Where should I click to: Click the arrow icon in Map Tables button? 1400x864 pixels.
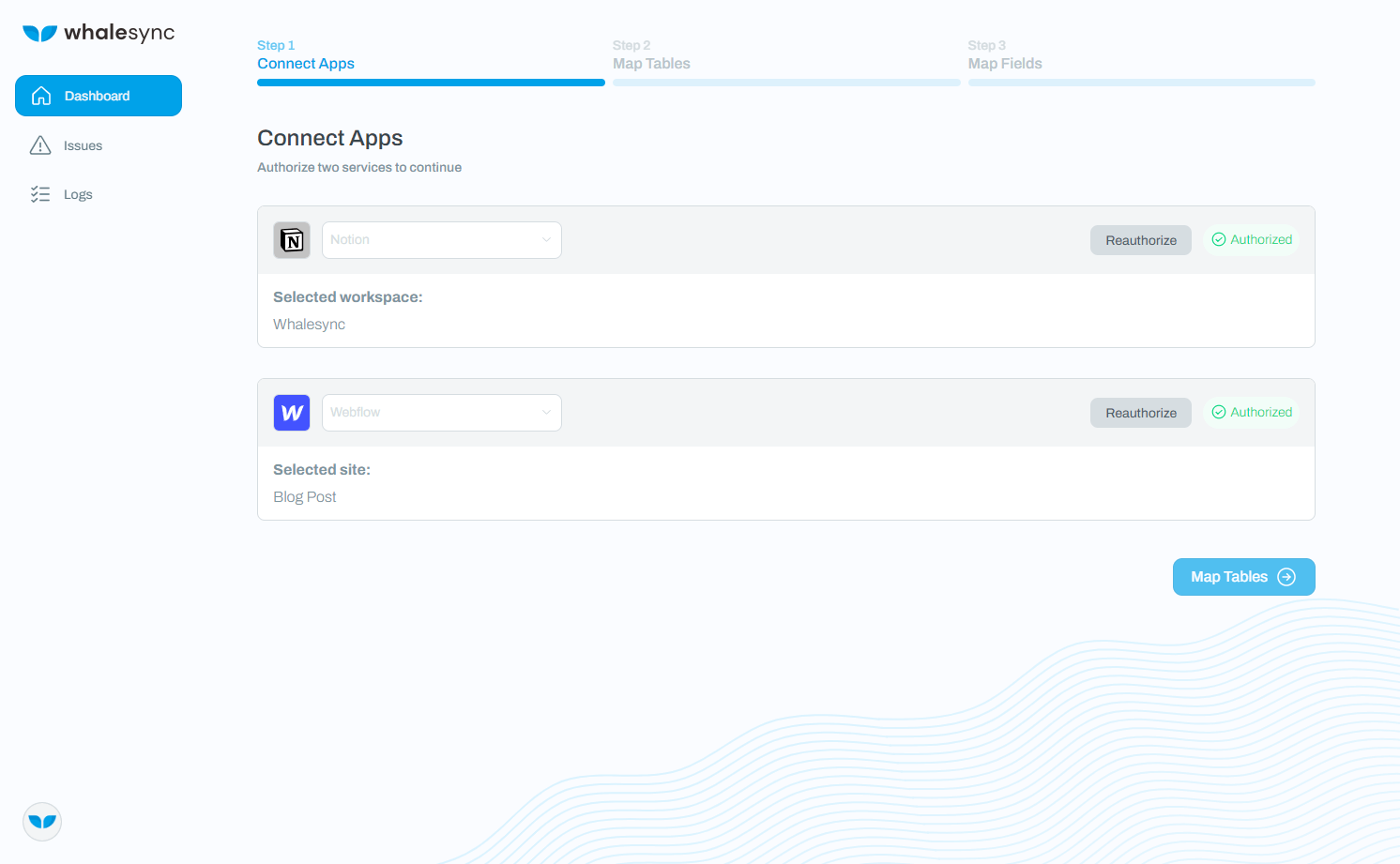tap(1286, 577)
